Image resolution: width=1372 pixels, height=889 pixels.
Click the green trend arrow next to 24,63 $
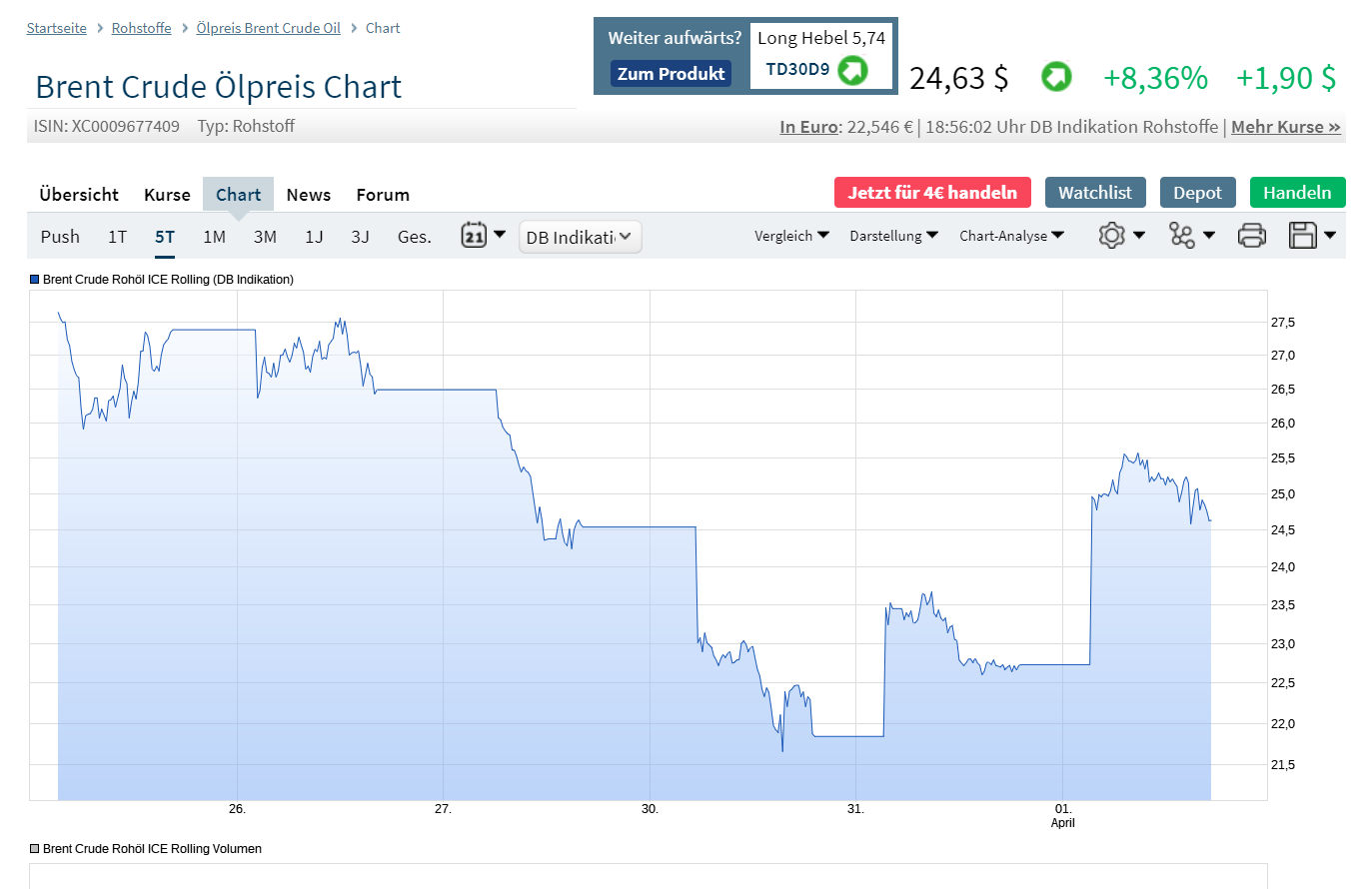1056,77
